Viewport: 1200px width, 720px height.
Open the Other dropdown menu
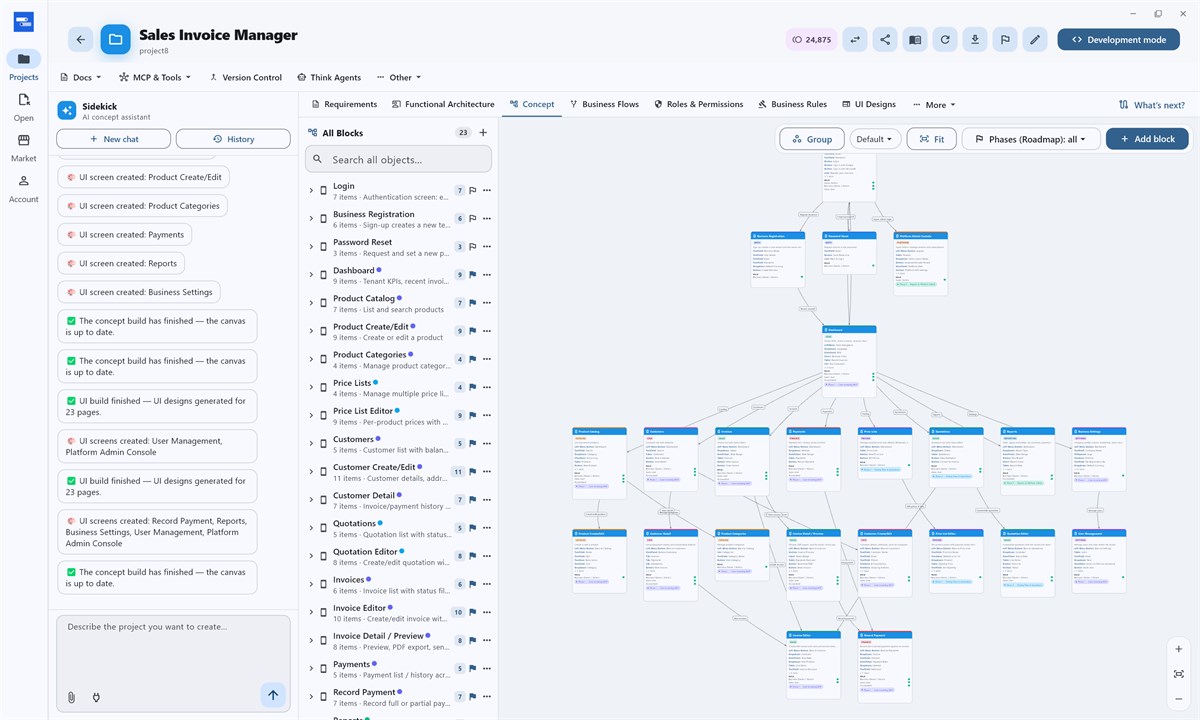point(399,77)
